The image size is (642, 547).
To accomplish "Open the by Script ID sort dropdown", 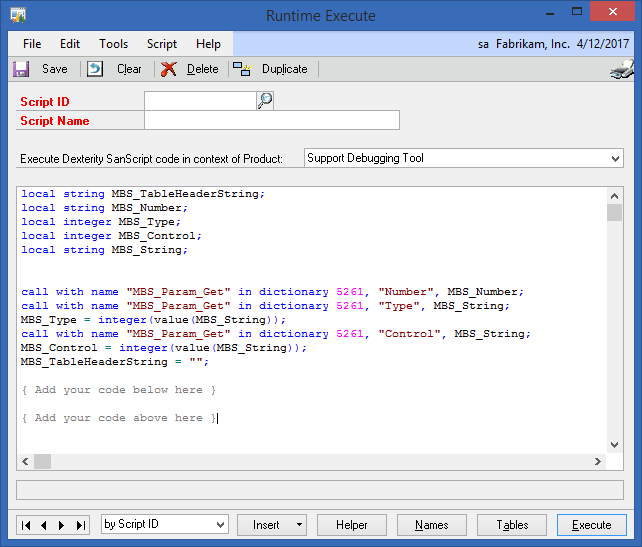I will point(220,524).
